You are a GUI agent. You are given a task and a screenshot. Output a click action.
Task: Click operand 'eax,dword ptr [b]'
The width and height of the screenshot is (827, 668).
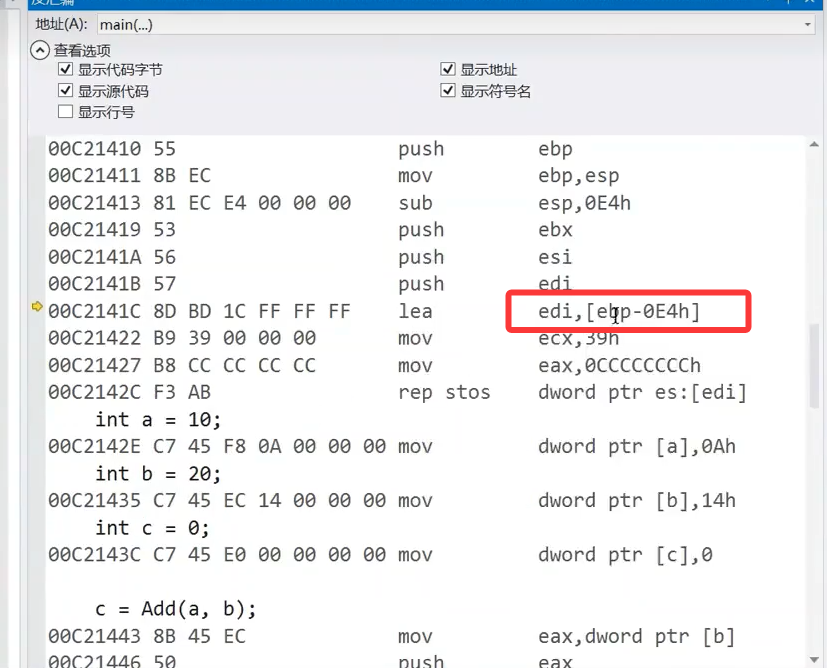tap(637, 637)
